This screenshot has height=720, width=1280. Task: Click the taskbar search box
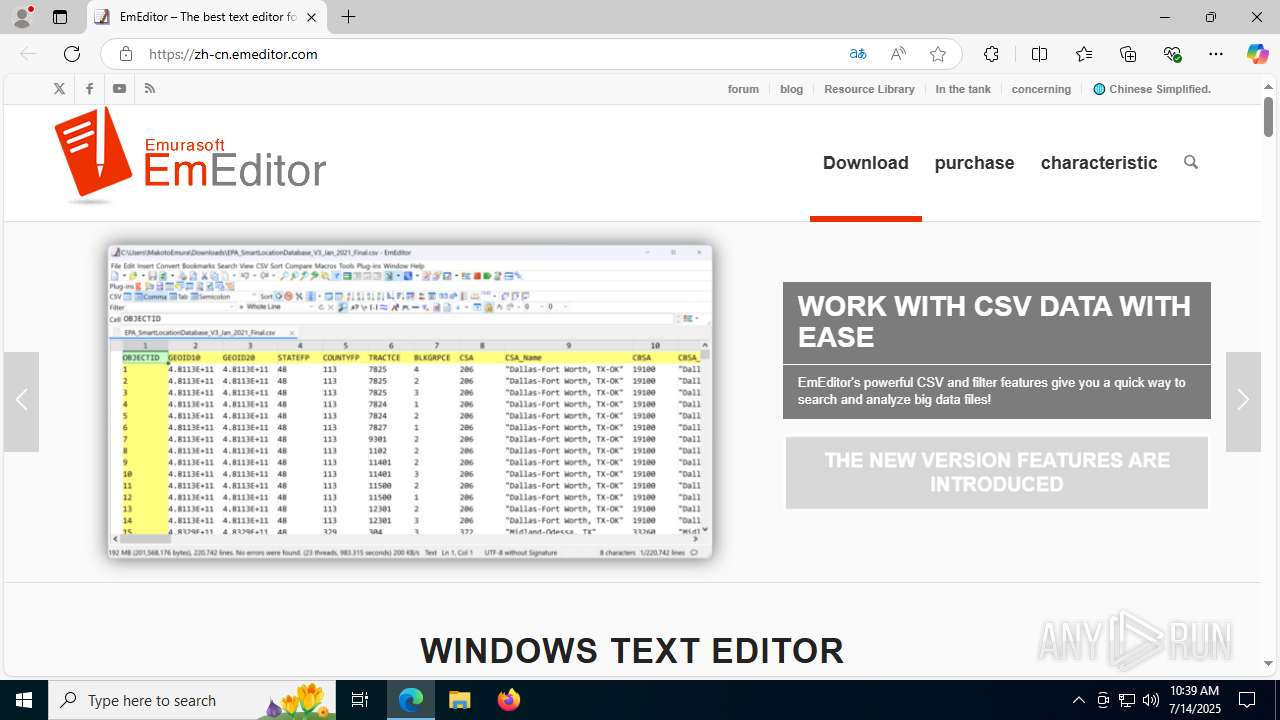pyautogui.click(x=194, y=700)
